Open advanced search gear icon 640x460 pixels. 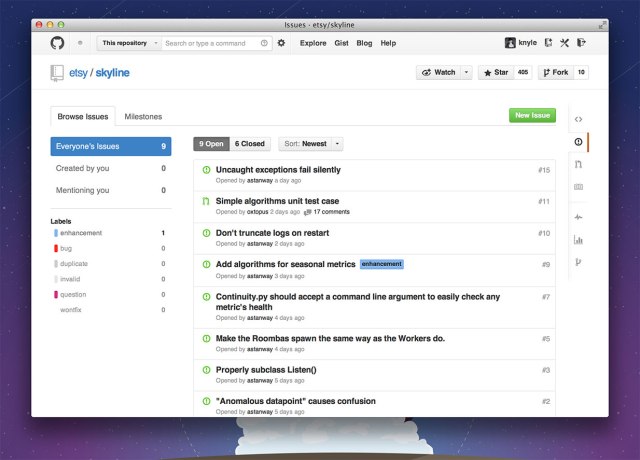281,43
